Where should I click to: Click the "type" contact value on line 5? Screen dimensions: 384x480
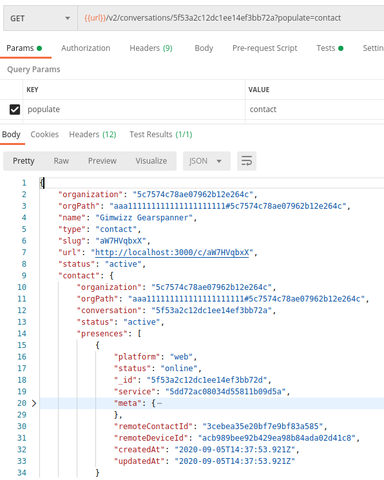[x=116, y=229]
